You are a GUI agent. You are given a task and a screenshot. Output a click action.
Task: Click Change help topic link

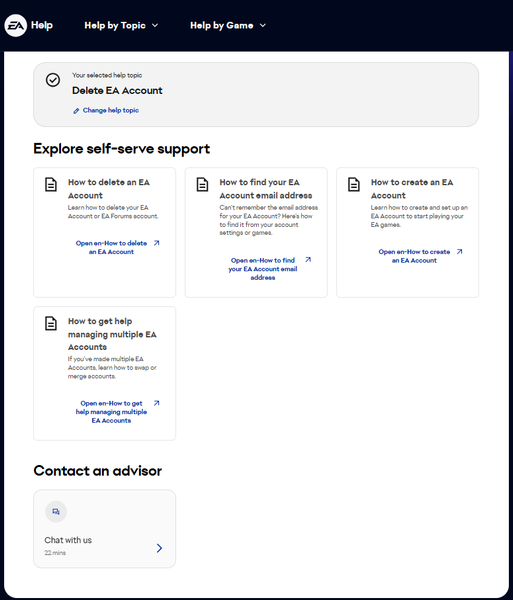click(111, 110)
